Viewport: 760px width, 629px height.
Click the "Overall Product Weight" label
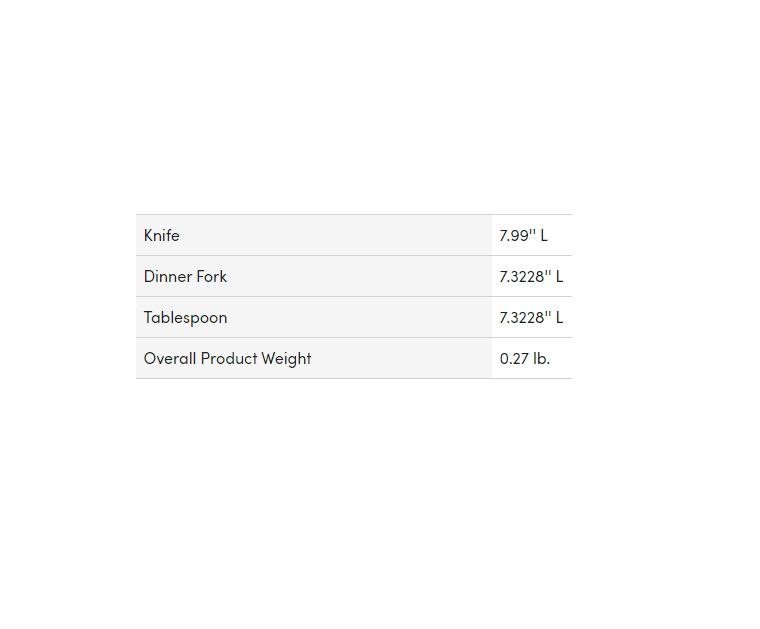click(227, 359)
